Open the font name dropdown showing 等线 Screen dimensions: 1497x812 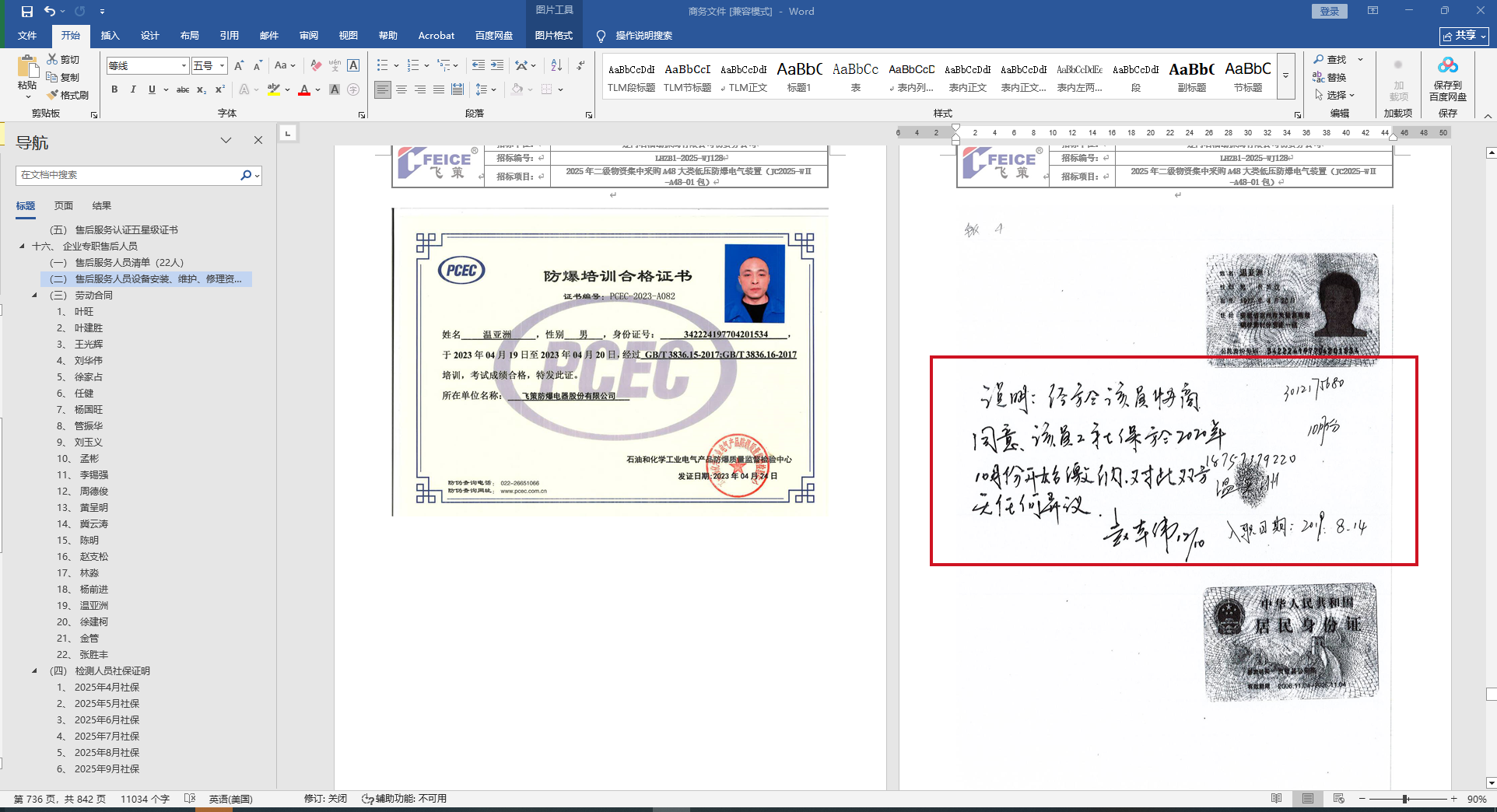coord(184,66)
